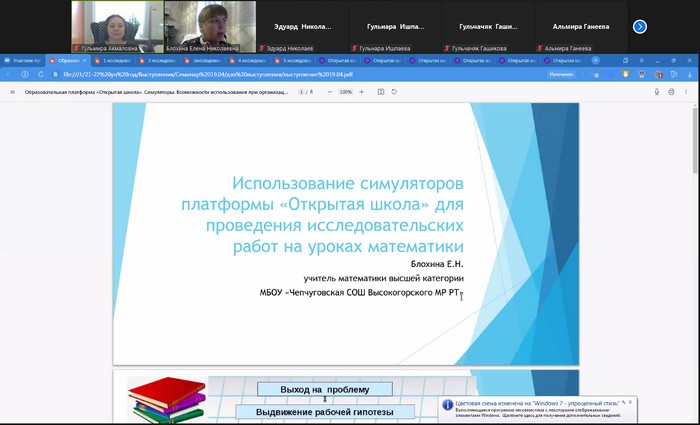The width and height of the screenshot is (700, 425).
Task: Select Блохина Елена Николаевна's video thumbnail
Action: coord(210,27)
